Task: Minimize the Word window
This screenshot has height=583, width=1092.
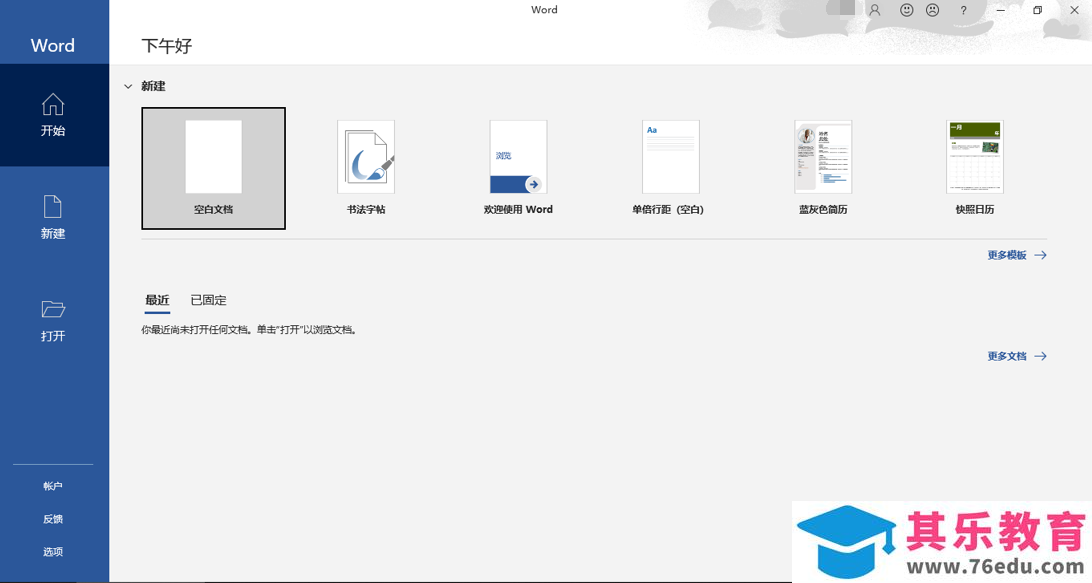Action: [1001, 10]
